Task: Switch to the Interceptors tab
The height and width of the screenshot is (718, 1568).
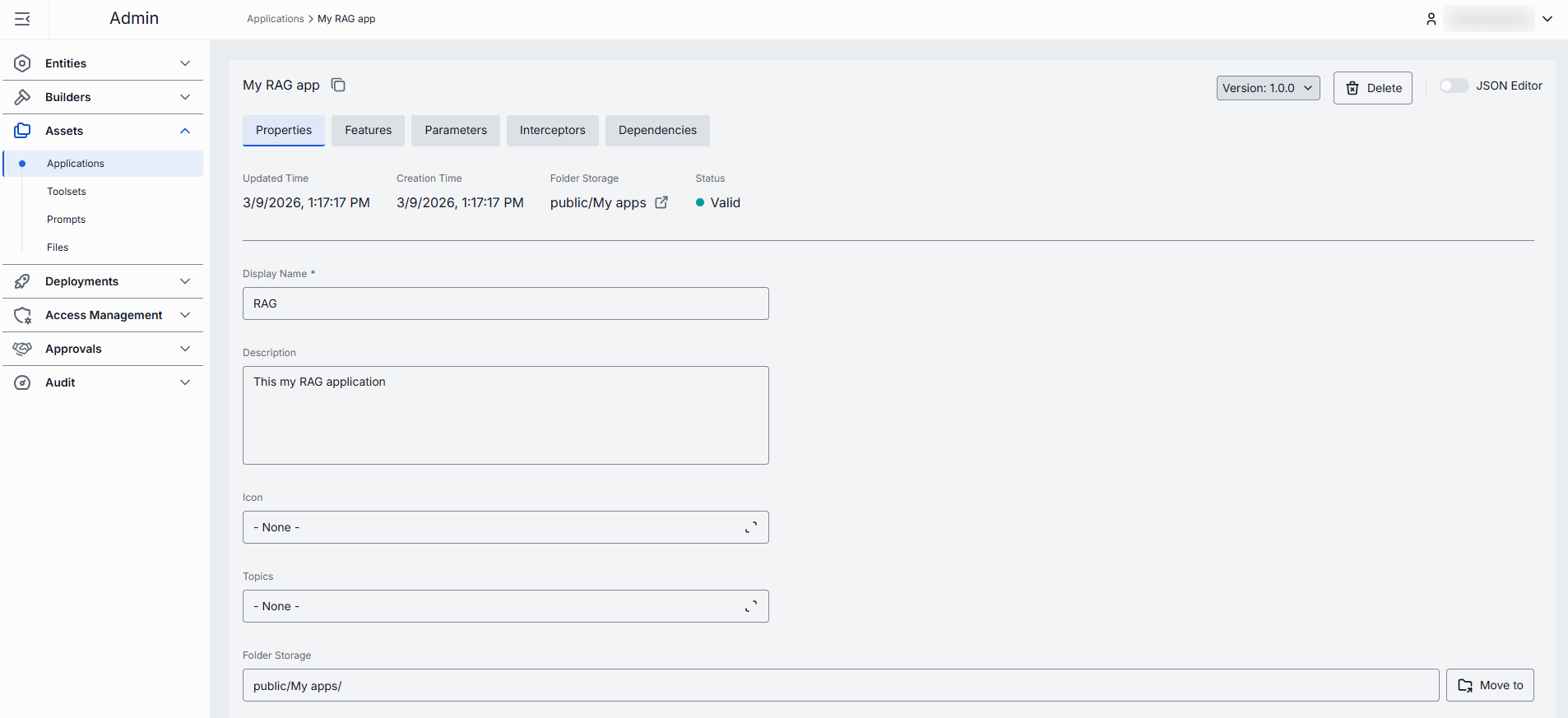Action: (552, 130)
